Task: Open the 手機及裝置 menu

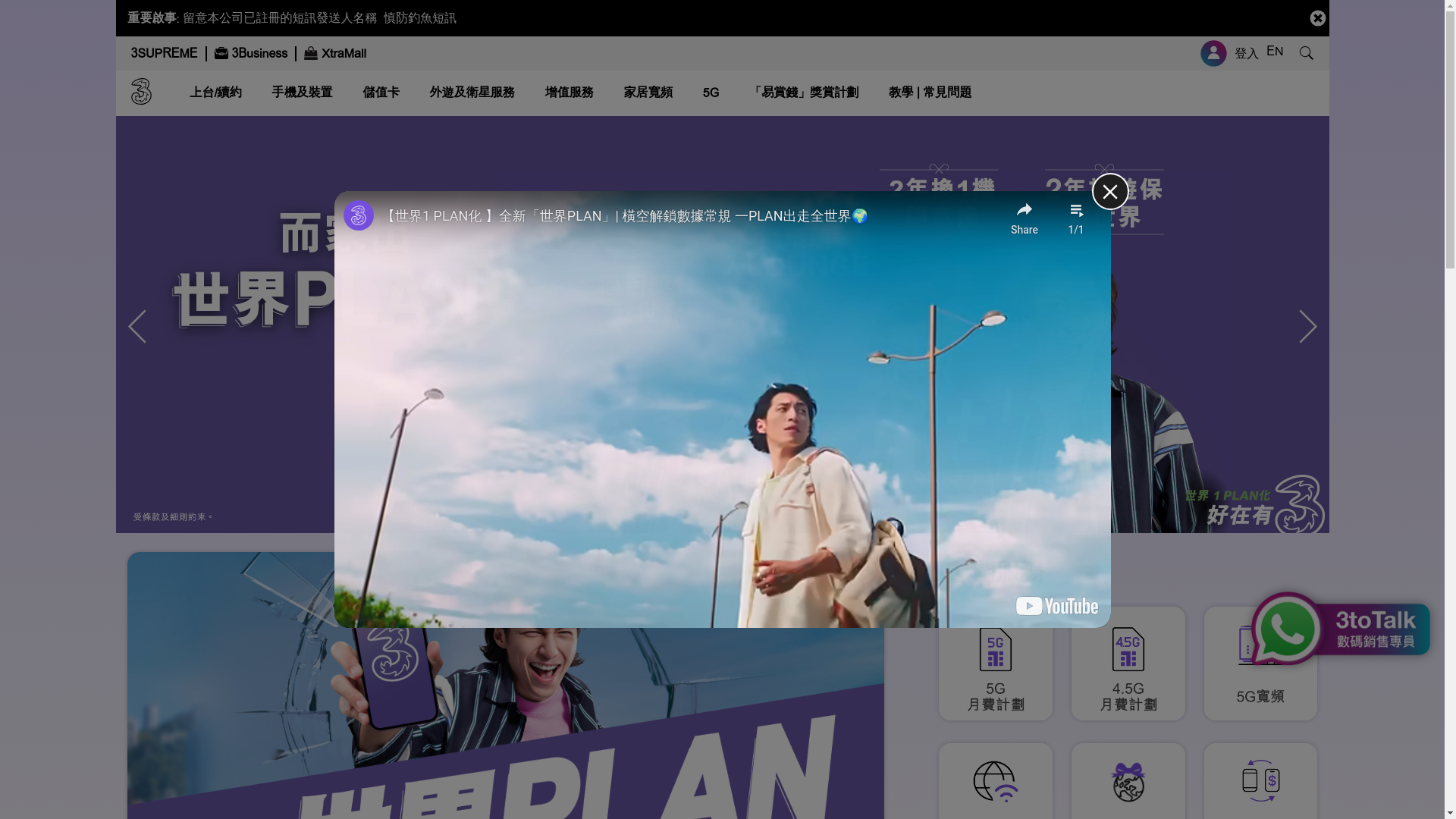Action: pyautogui.click(x=302, y=93)
